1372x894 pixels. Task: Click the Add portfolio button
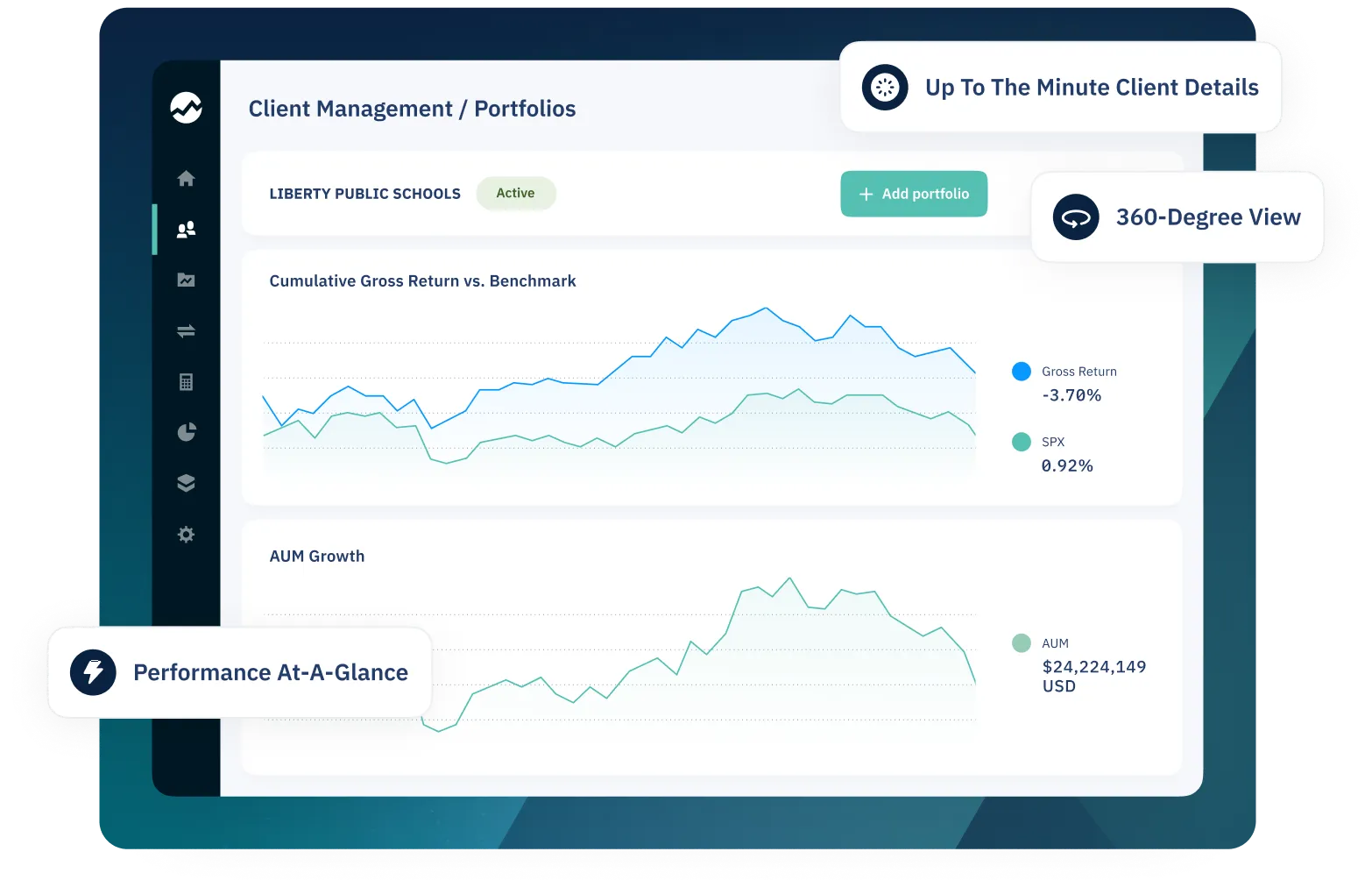pos(914,194)
